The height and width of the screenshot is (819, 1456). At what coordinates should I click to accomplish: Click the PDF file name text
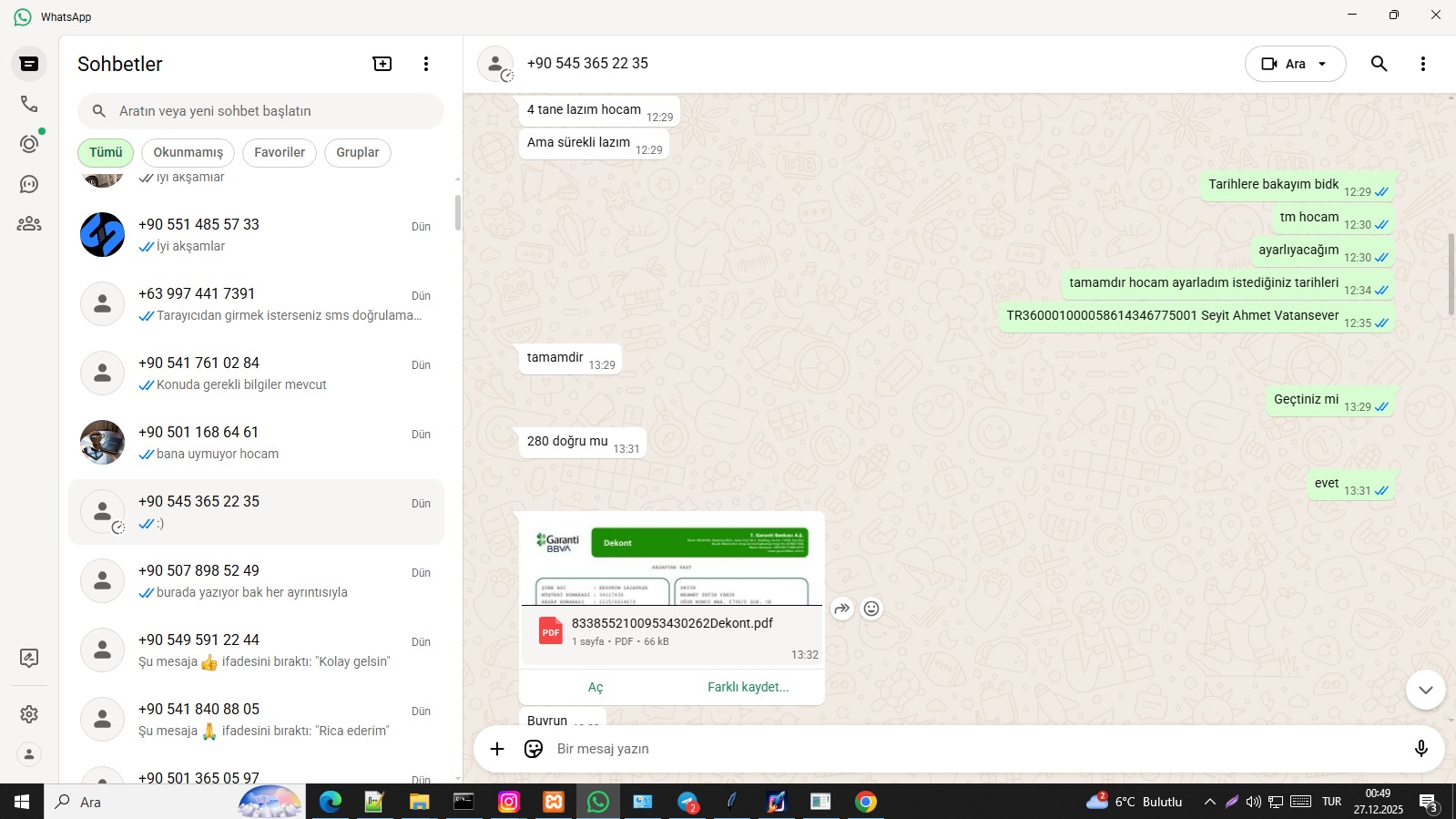[x=672, y=623]
